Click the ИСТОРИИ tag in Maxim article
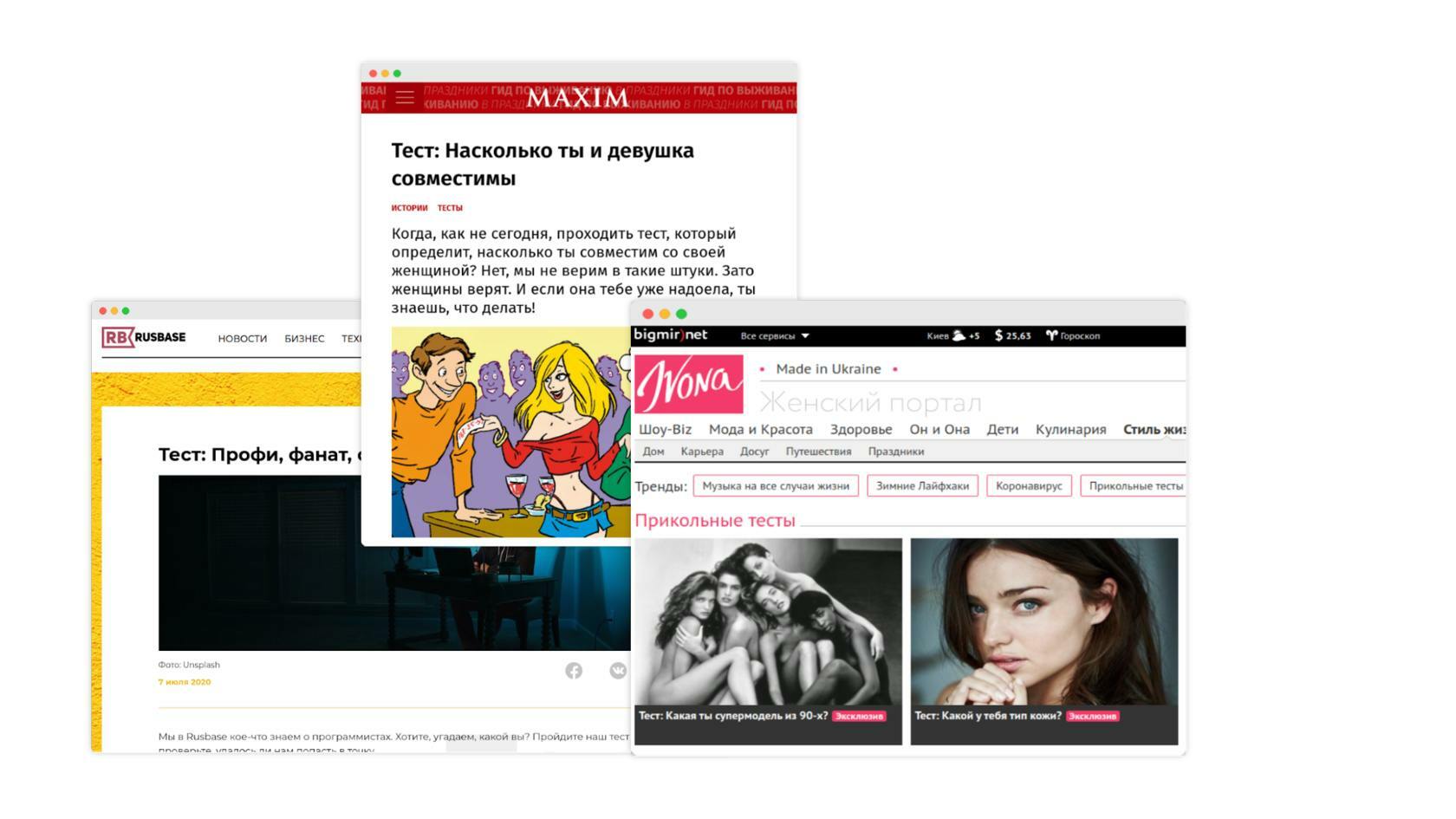The width and height of the screenshot is (1456, 819). tap(409, 208)
